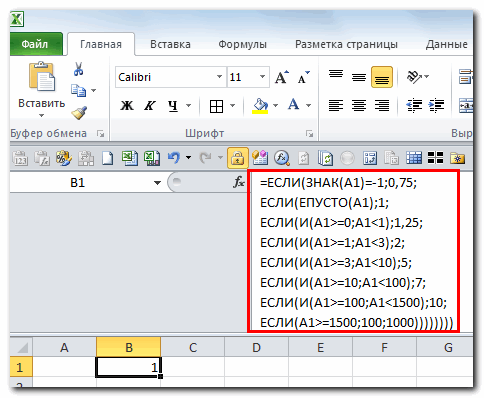The width and height of the screenshot is (484, 398).
Task: Click Paste Values (123) quick access icon
Action: tap(21, 158)
